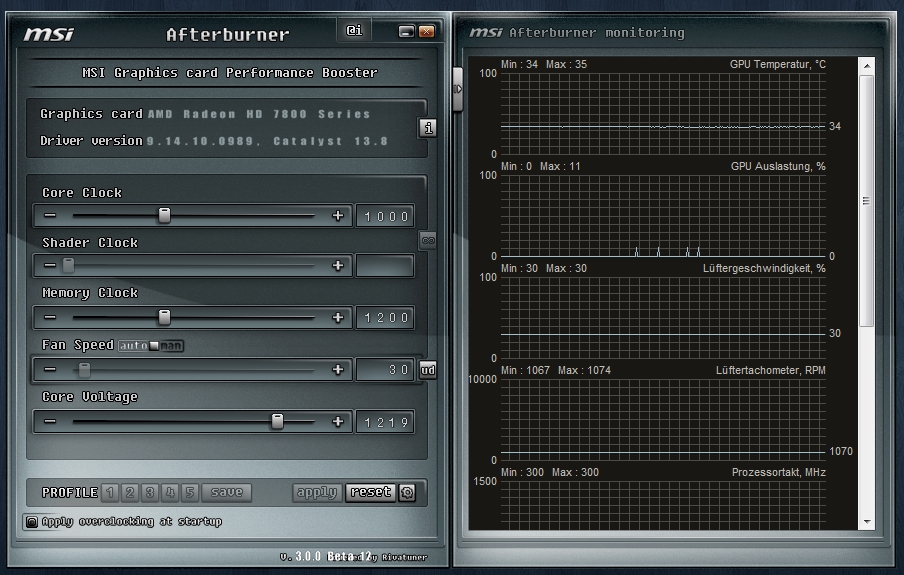Image resolution: width=904 pixels, height=575 pixels.
Task: Click the GPU Auslastung graph
Action: (x=663, y=216)
